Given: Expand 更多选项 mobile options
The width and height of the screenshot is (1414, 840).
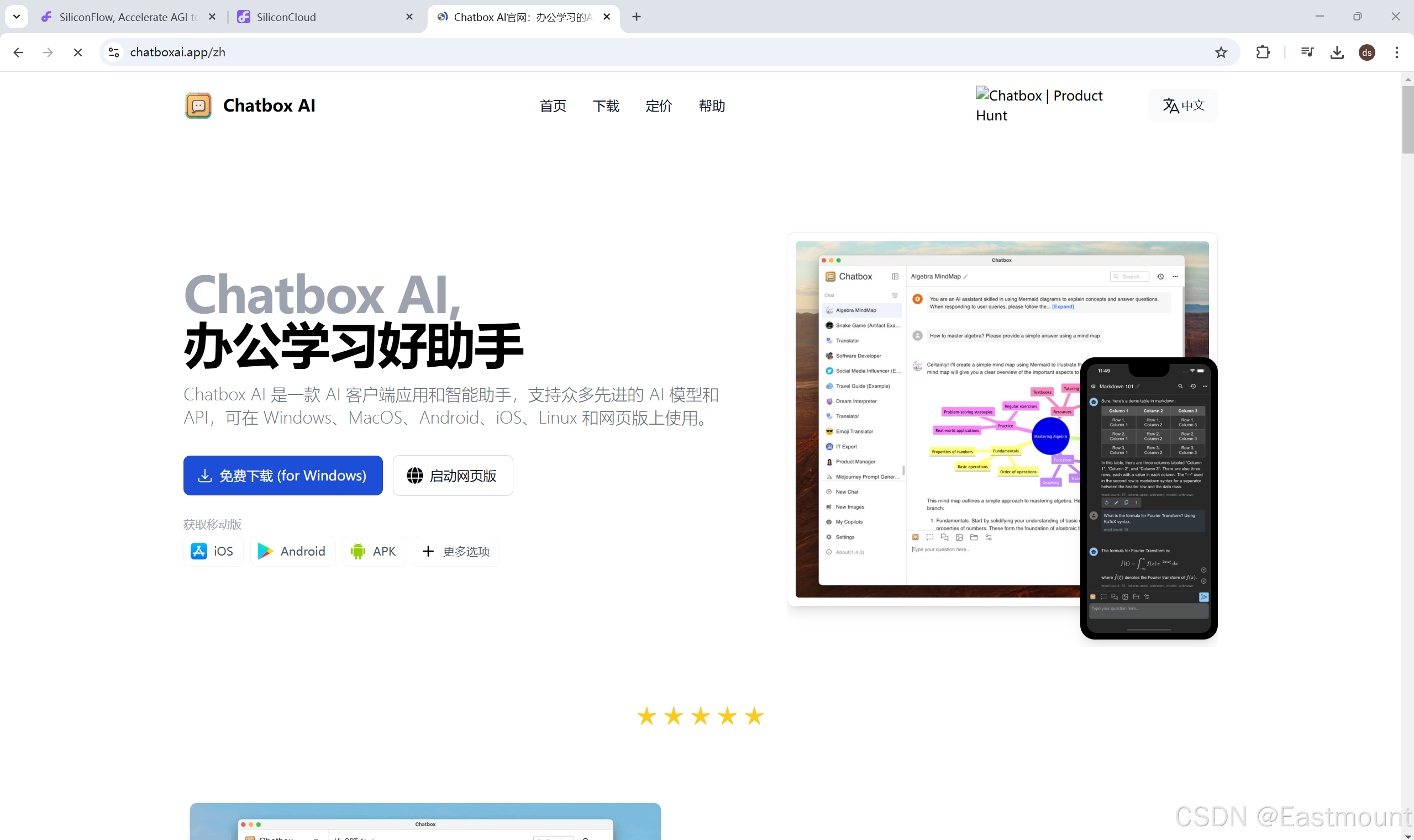Looking at the screenshot, I should 456,551.
